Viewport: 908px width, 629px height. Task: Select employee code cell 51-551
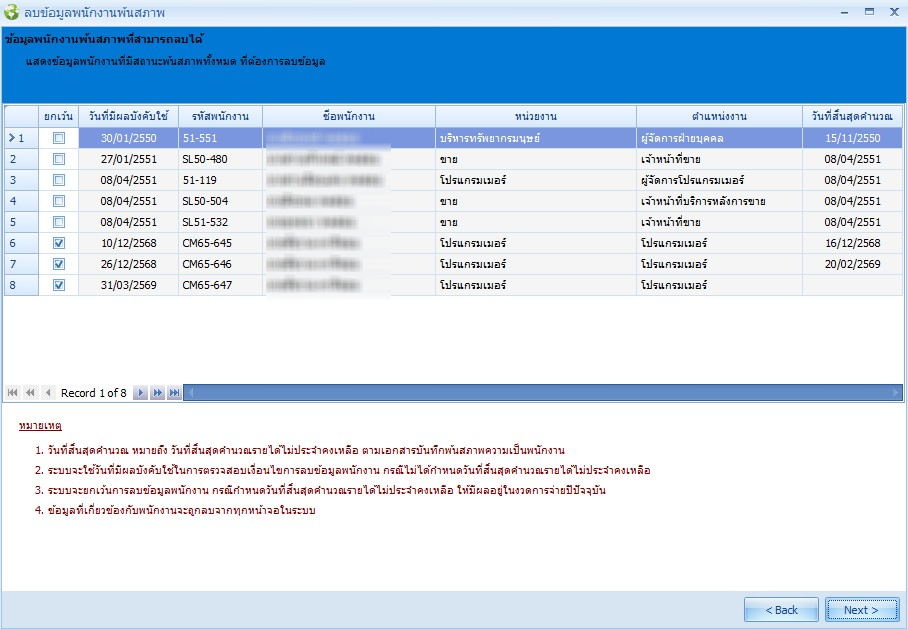click(x=221, y=138)
